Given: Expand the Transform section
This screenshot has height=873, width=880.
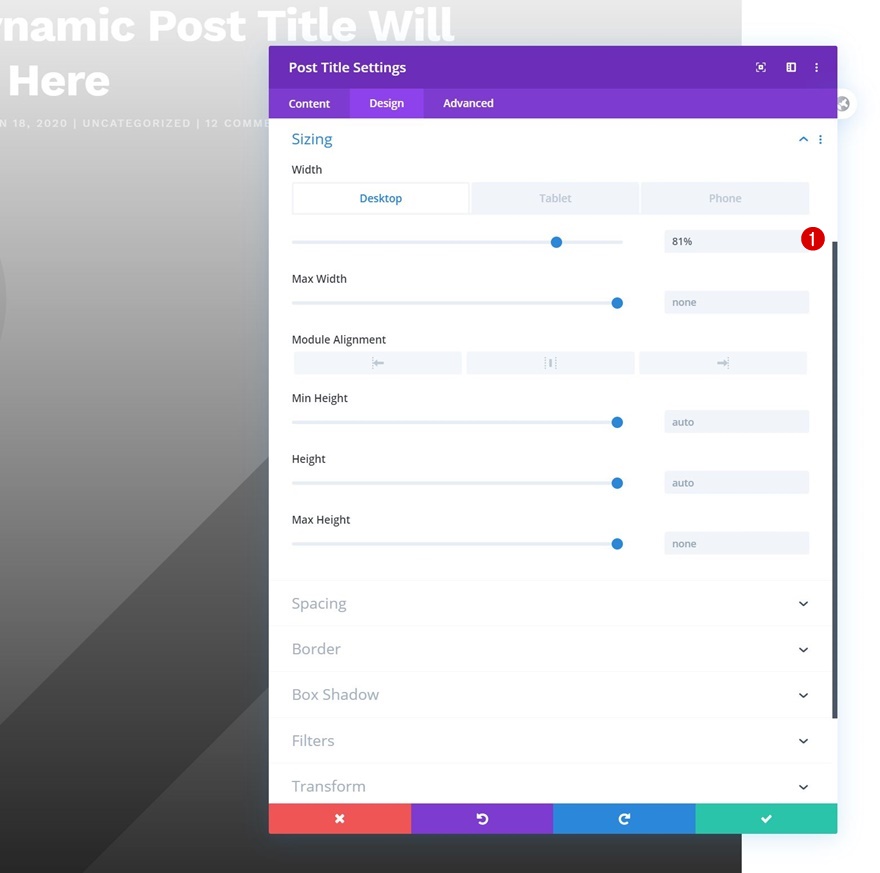Looking at the screenshot, I should coord(550,787).
